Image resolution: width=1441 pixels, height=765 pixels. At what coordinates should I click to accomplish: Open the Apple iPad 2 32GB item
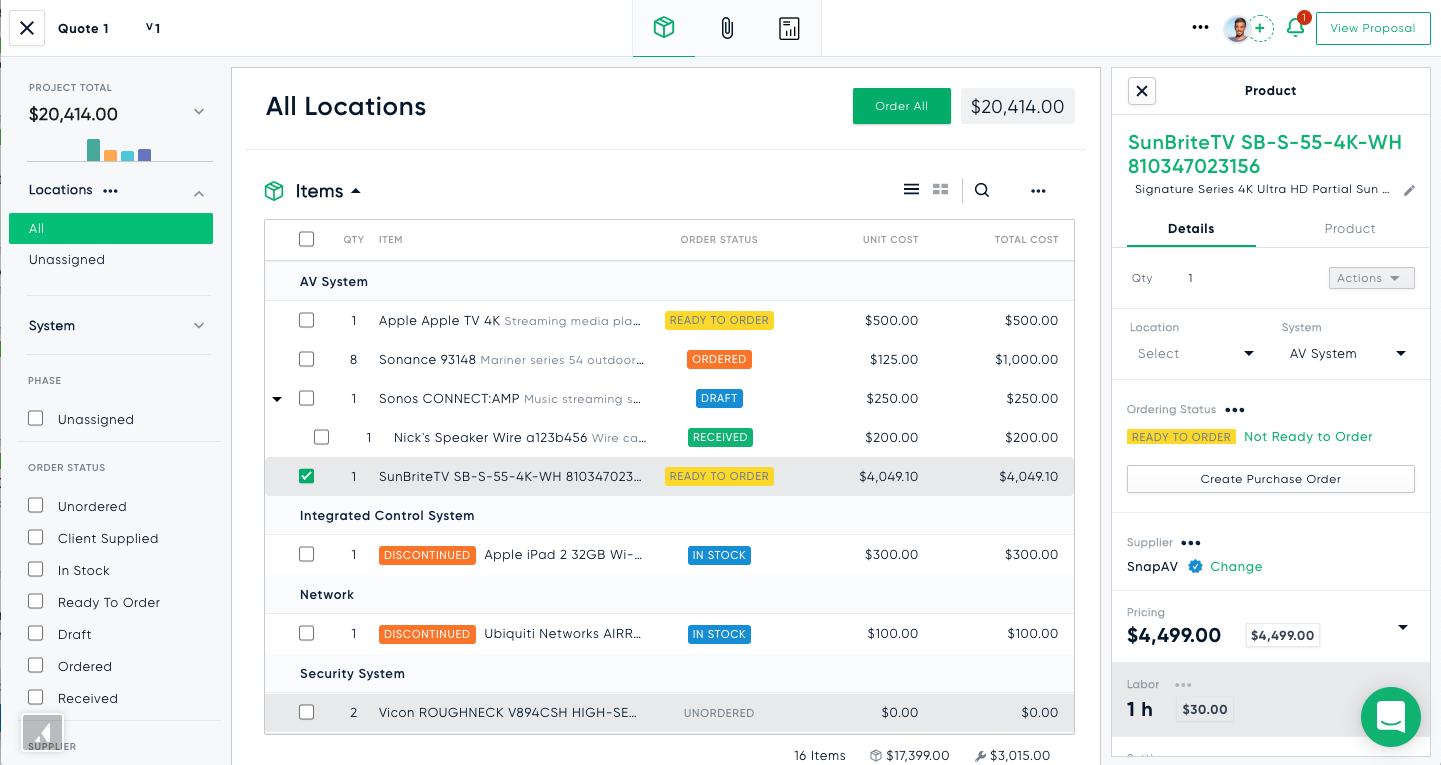coord(563,554)
